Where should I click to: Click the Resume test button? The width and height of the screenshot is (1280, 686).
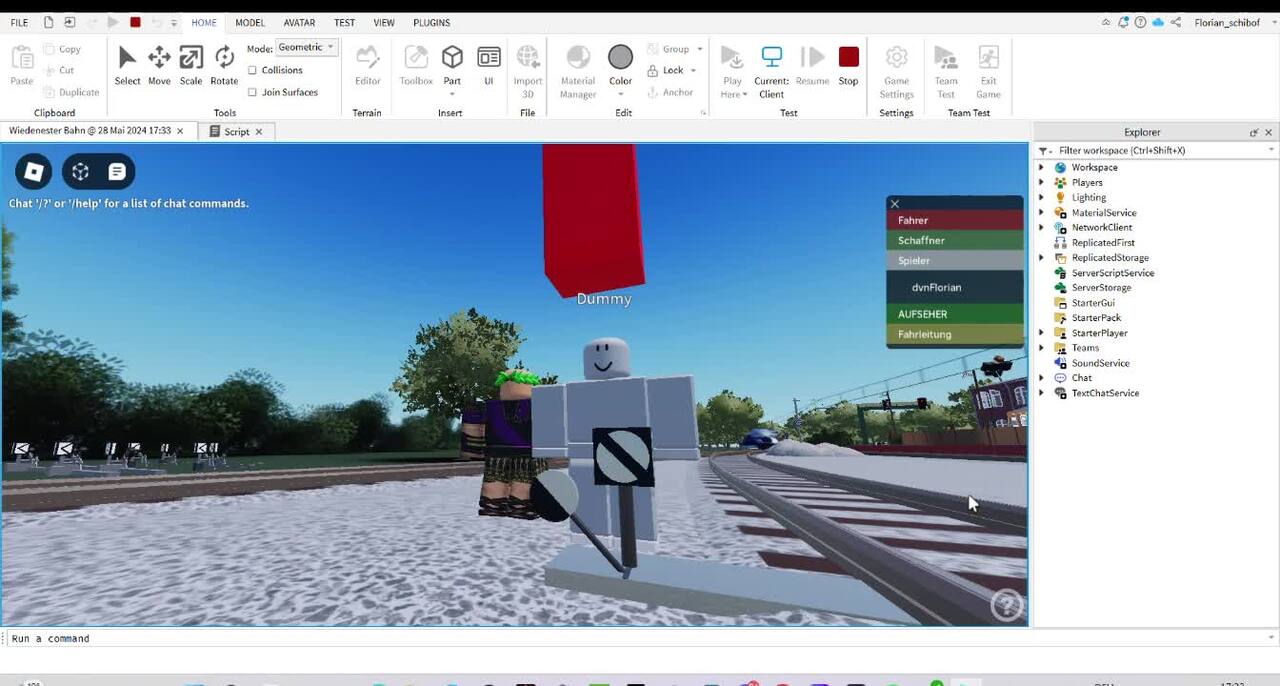pyautogui.click(x=812, y=65)
